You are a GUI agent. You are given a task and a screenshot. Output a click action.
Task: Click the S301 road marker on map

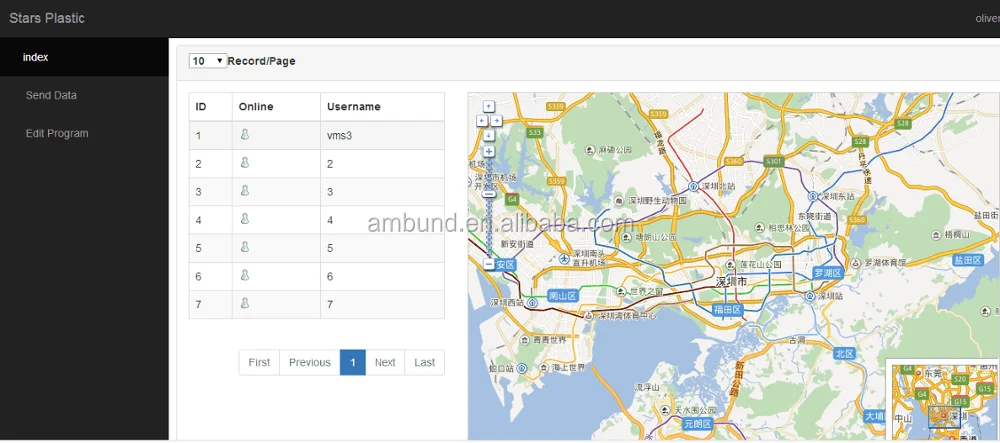click(x=773, y=162)
